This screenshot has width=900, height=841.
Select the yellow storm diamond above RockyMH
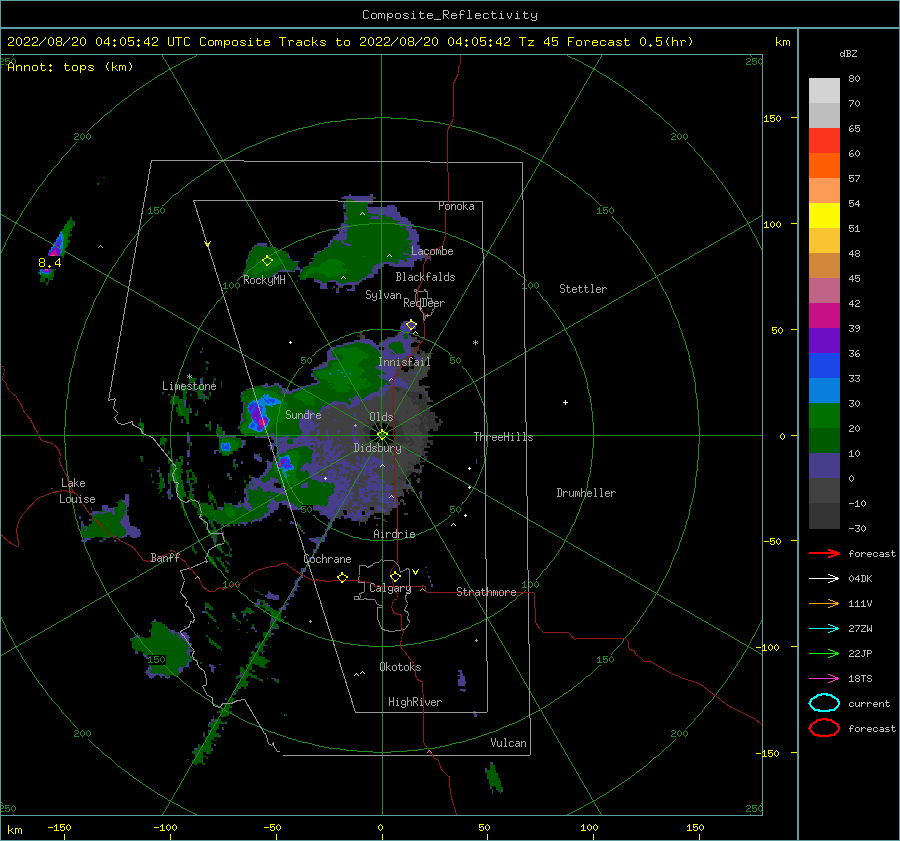click(x=267, y=261)
